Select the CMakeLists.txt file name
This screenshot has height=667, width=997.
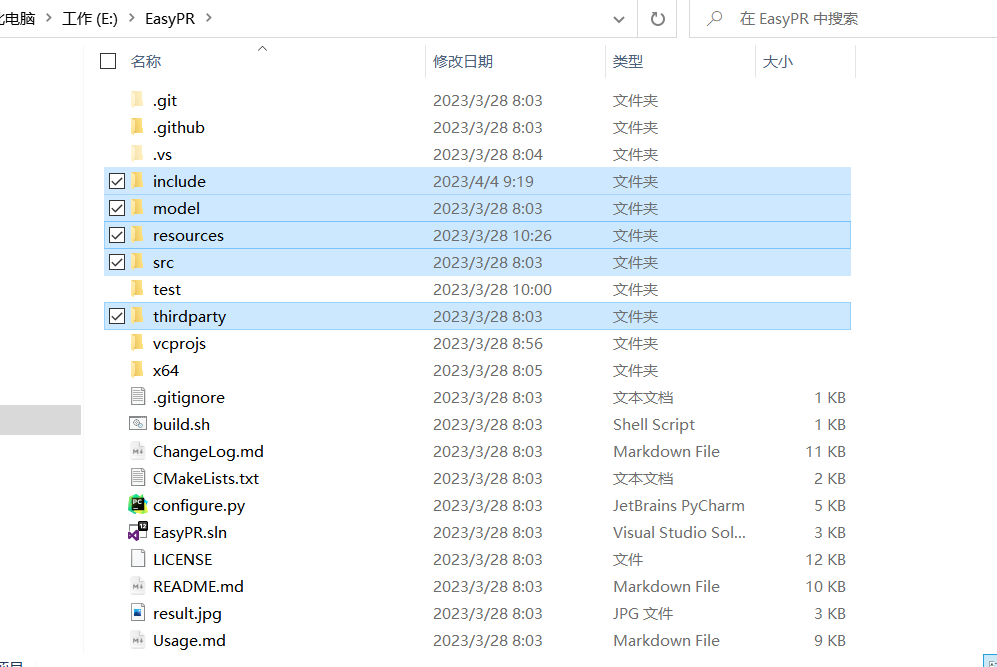[206, 479]
